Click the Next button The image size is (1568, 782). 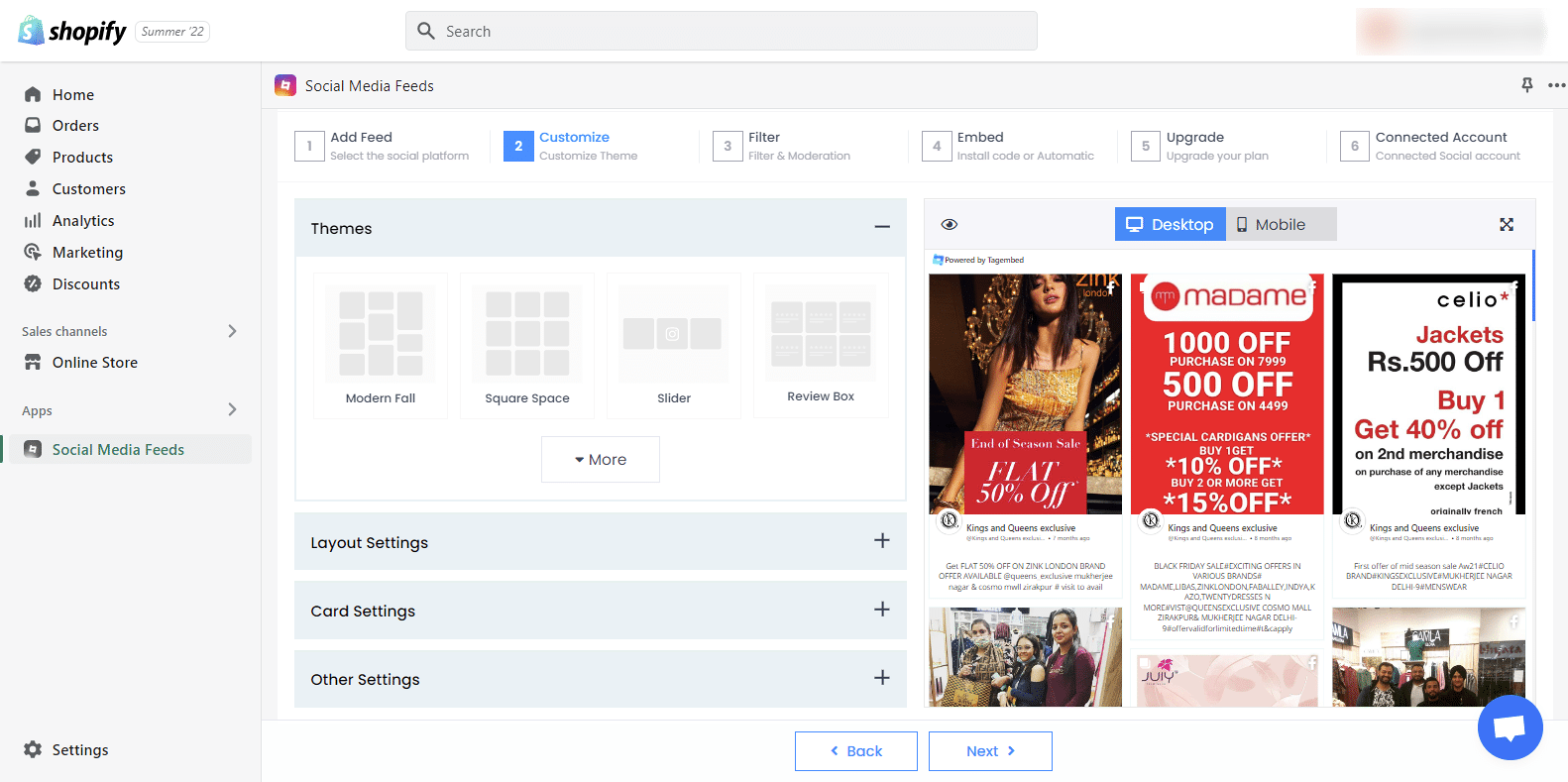click(990, 751)
